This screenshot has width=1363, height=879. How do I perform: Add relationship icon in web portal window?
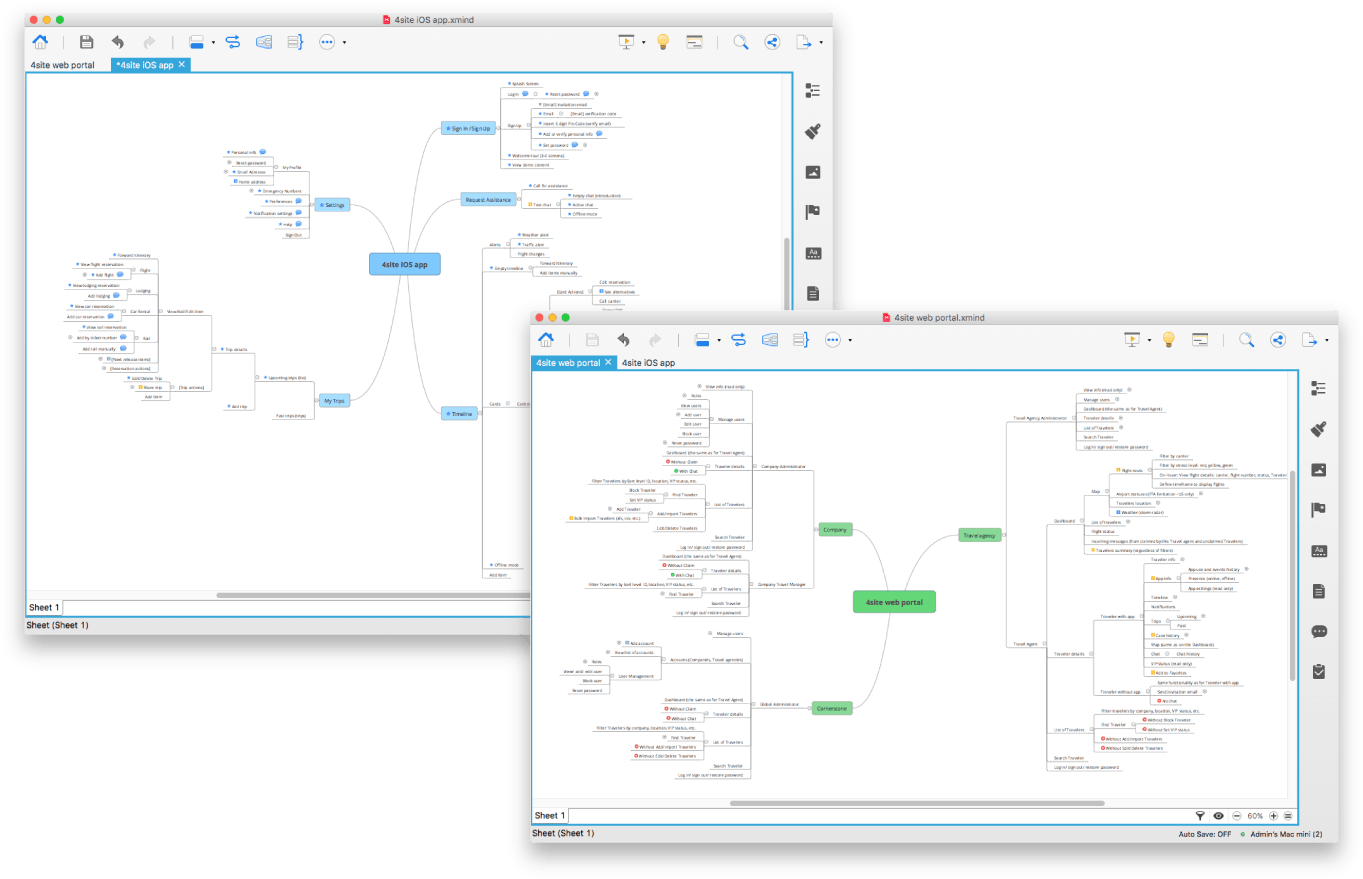(739, 339)
